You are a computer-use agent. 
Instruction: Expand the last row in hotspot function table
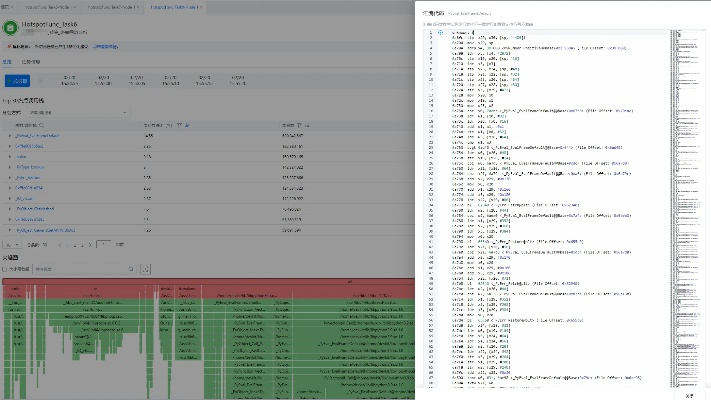point(7,229)
